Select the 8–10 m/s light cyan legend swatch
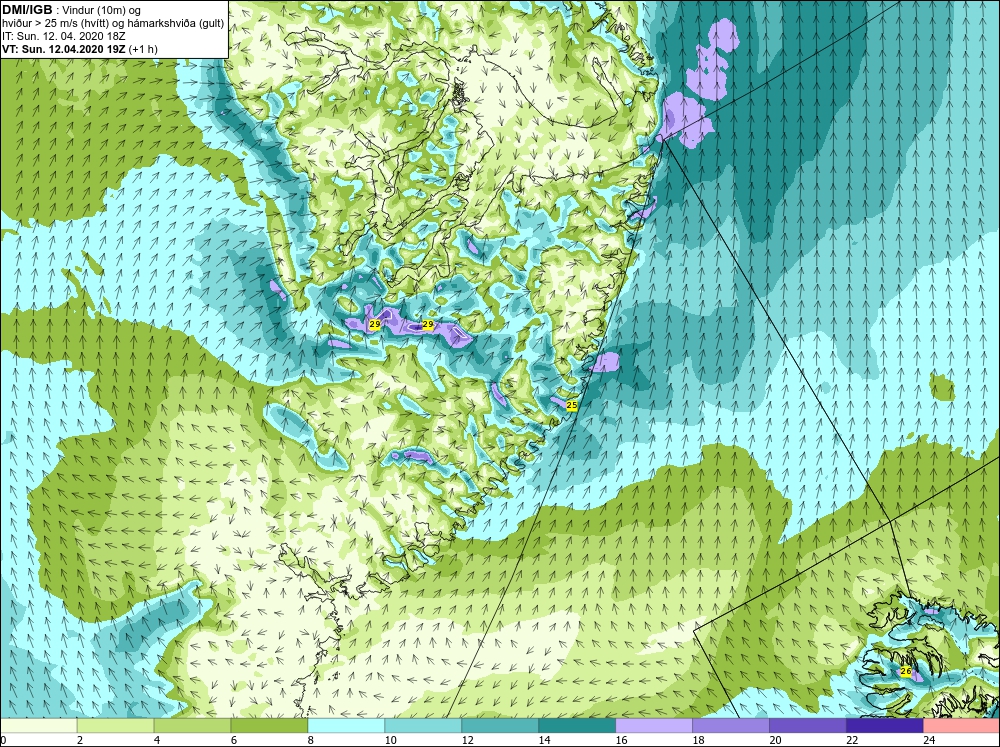The width and height of the screenshot is (1000, 747). [x=346, y=726]
